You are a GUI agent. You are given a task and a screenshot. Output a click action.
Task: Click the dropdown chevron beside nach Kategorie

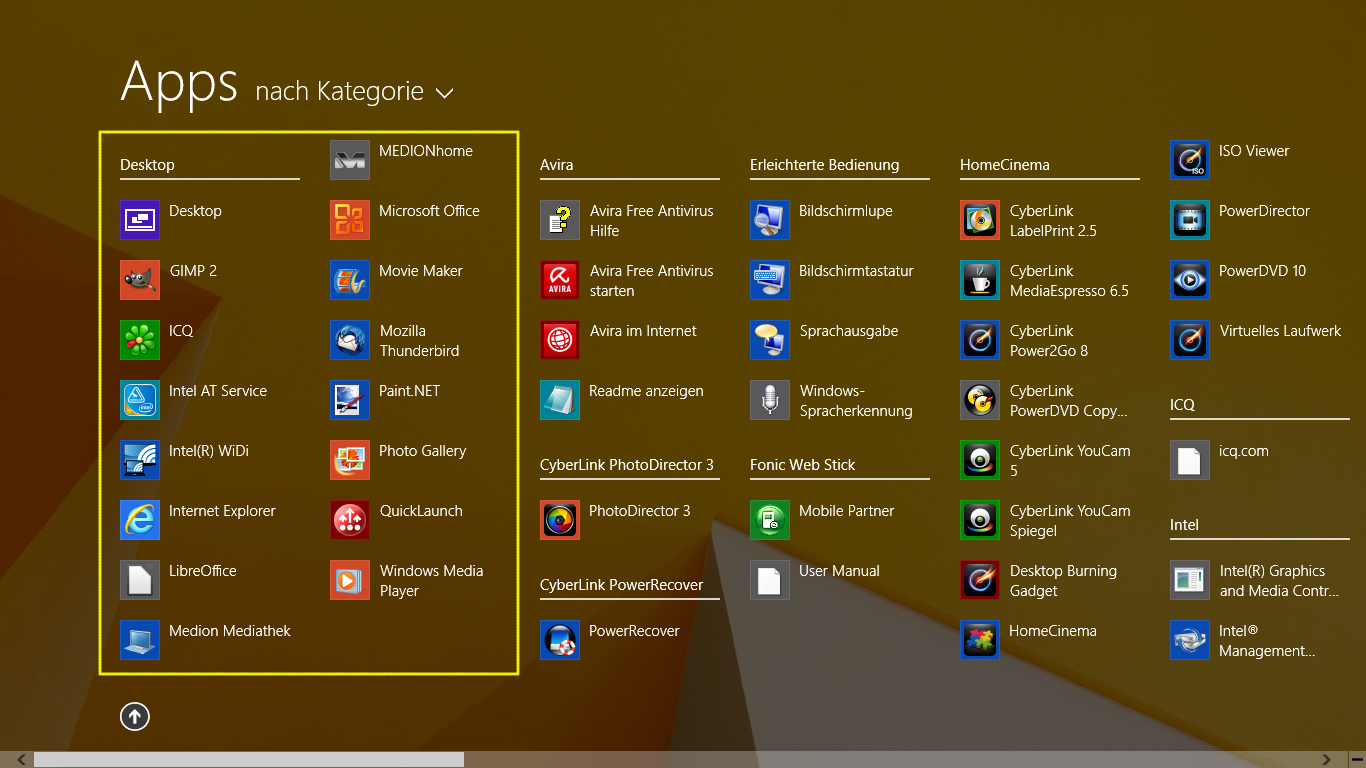tap(445, 93)
